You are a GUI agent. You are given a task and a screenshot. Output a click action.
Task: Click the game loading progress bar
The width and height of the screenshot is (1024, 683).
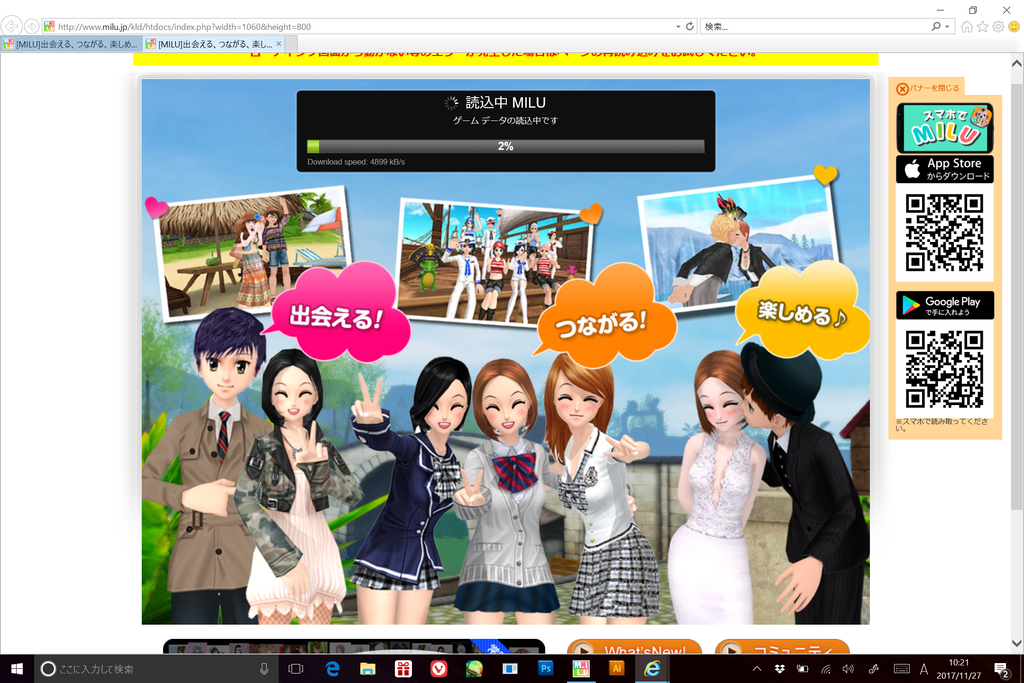[505, 146]
